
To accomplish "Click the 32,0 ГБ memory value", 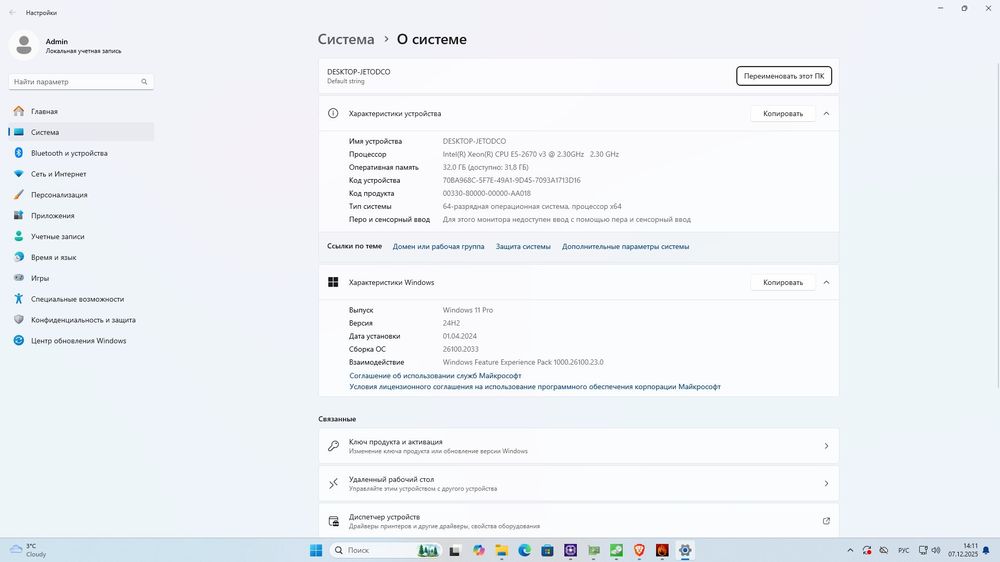I will pos(485,167).
